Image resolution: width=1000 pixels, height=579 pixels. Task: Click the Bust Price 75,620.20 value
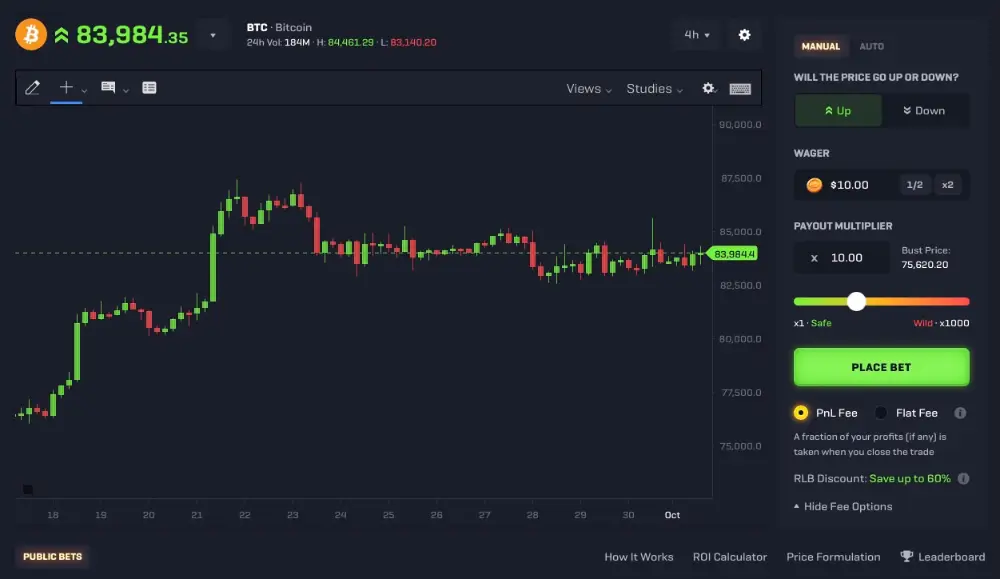(925, 265)
